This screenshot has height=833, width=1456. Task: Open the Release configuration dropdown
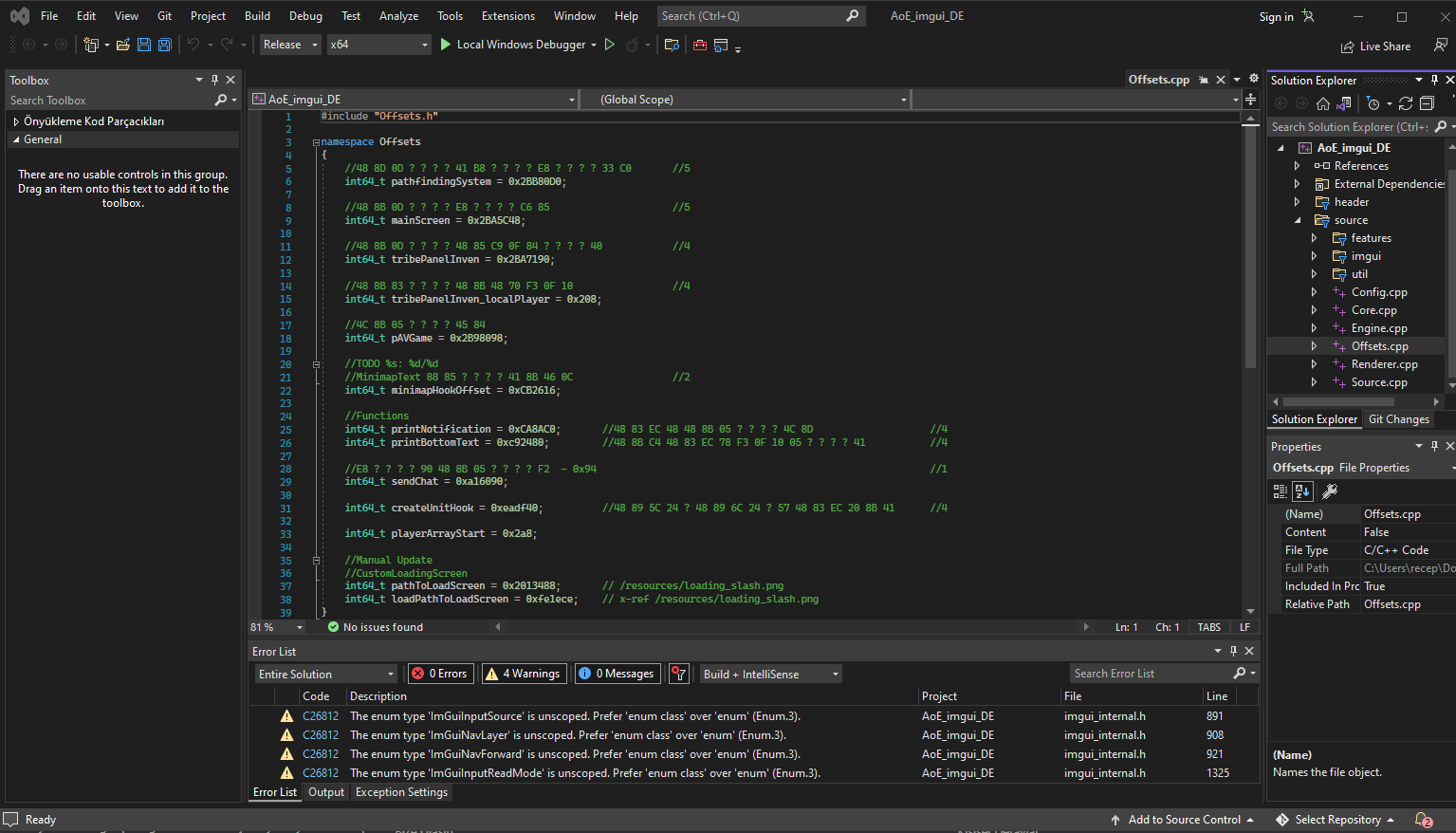coord(289,45)
